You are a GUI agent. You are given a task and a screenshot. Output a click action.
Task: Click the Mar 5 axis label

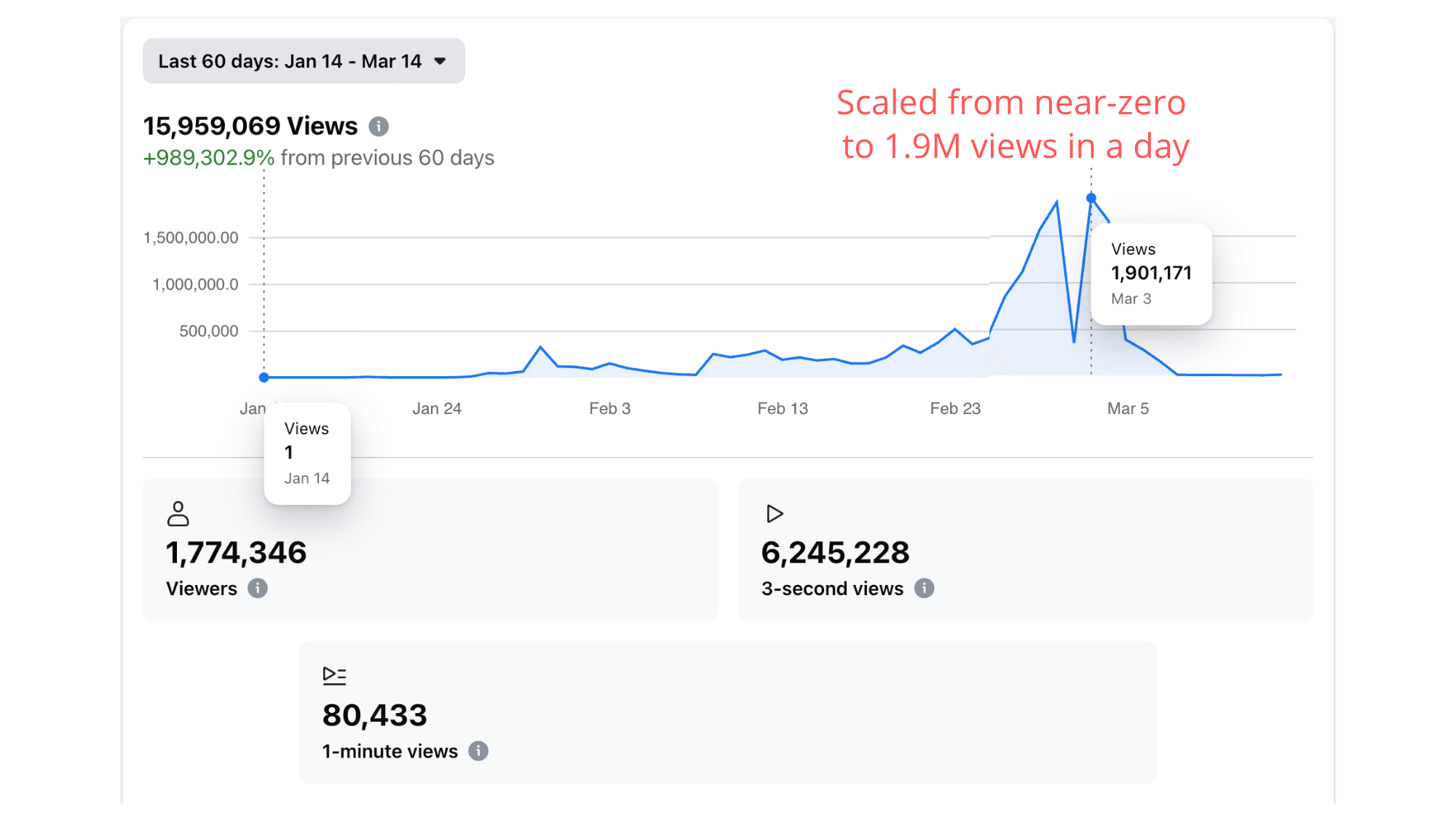(1128, 408)
